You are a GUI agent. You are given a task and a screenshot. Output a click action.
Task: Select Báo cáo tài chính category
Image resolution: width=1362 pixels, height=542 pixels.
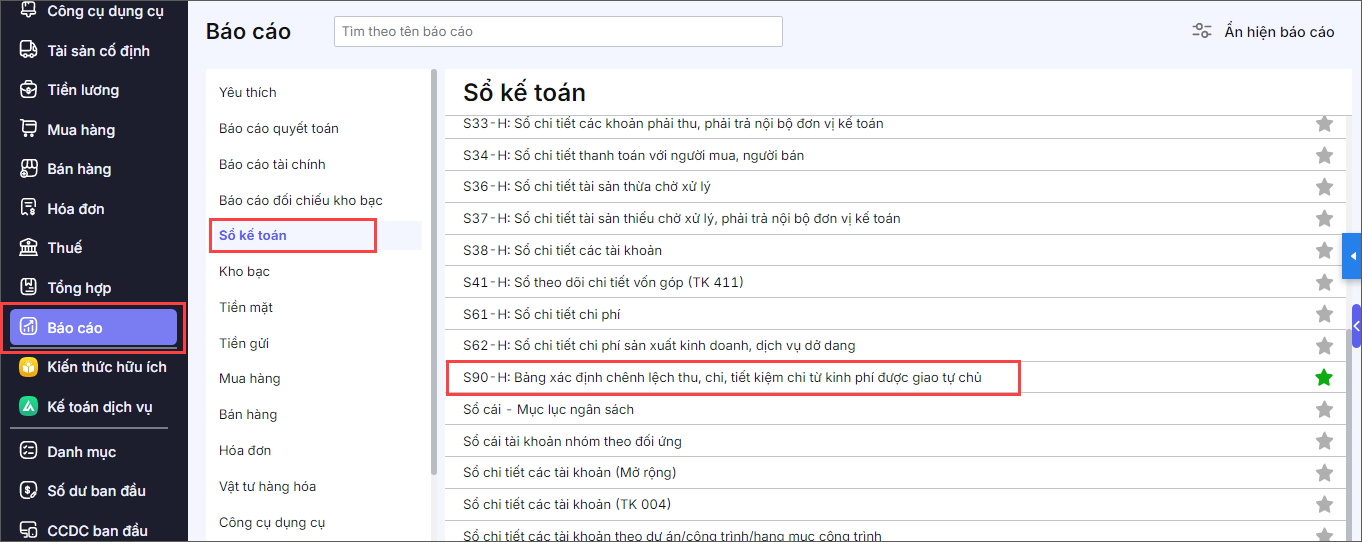pyautogui.click(x=272, y=164)
